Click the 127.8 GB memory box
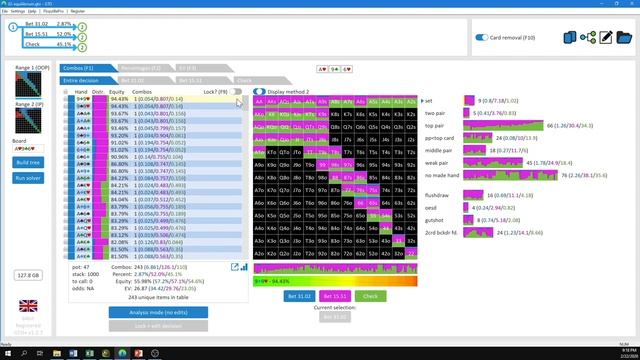The height and width of the screenshot is (360, 640). [x=28, y=276]
